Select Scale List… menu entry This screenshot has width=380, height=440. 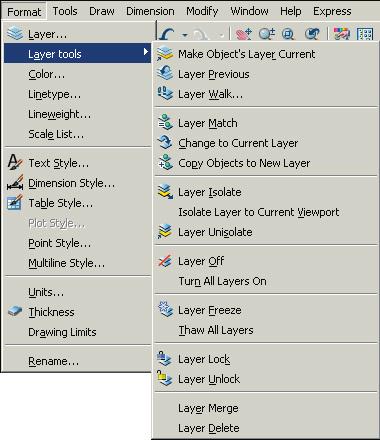click(77, 134)
